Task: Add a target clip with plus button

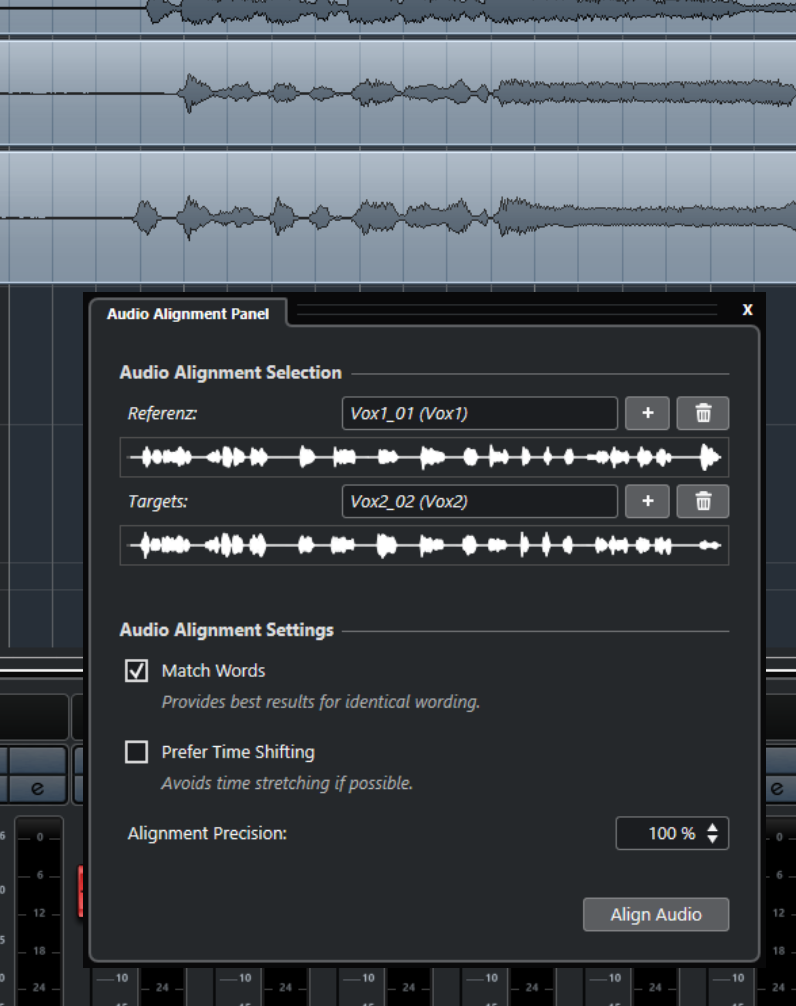Action: coord(647,501)
